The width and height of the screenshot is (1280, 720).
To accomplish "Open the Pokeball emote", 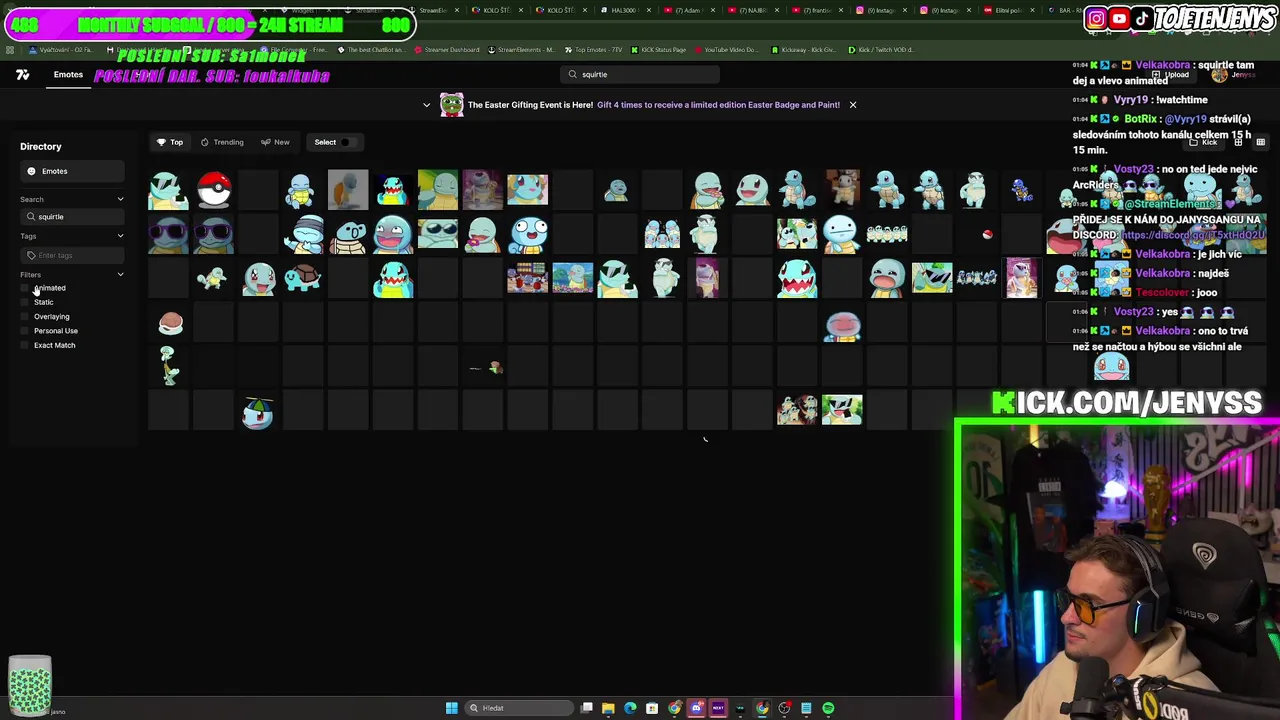I will point(213,189).
